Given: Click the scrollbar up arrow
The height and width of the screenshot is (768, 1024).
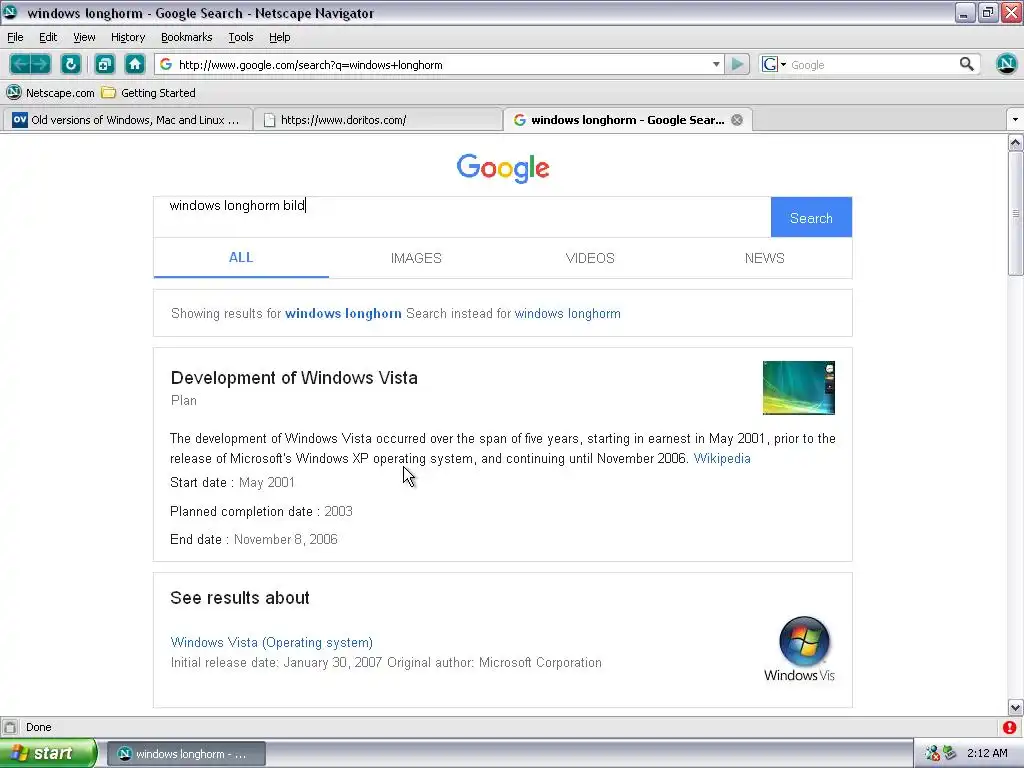Looking at the screenshot, I should coord(1015,142).
